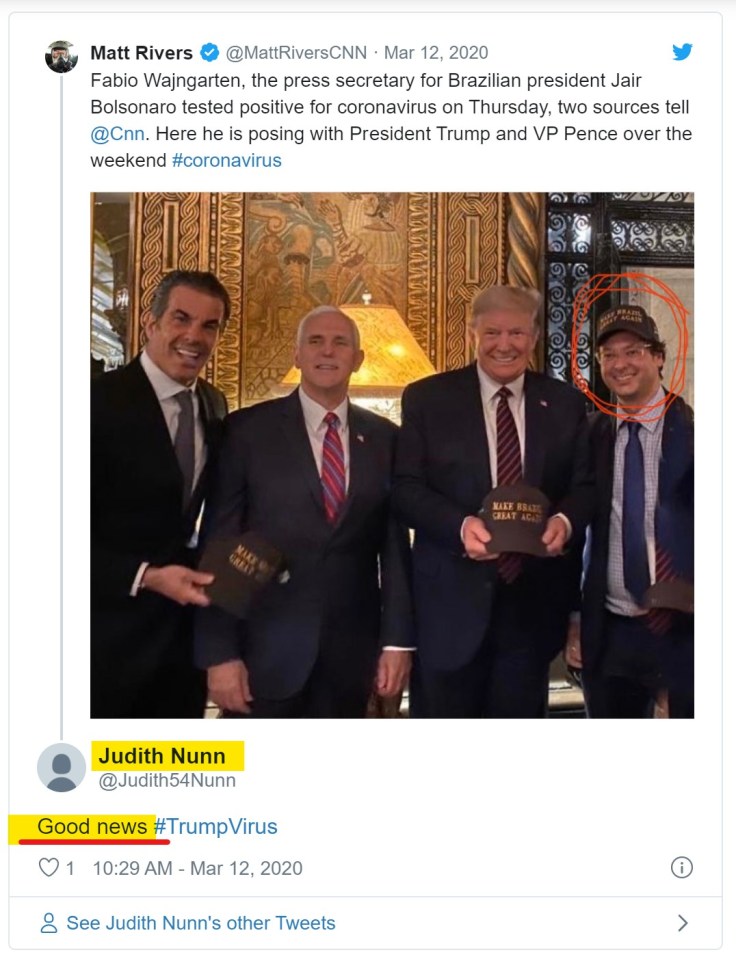Click Judith Nunn's gray default avatar

coord(61,768)
